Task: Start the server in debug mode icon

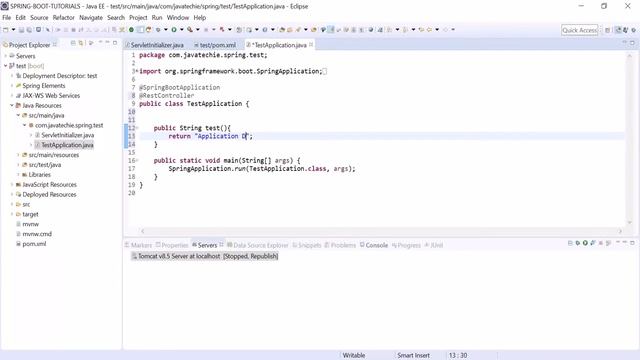Action: click(x=578, y=243)
